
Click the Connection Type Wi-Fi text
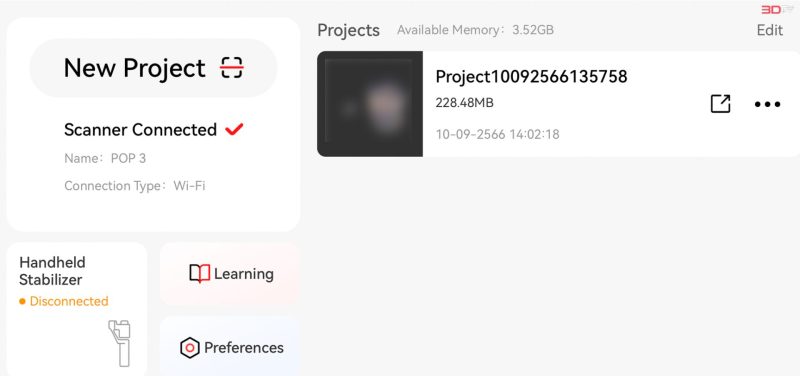tap(135, 186)
